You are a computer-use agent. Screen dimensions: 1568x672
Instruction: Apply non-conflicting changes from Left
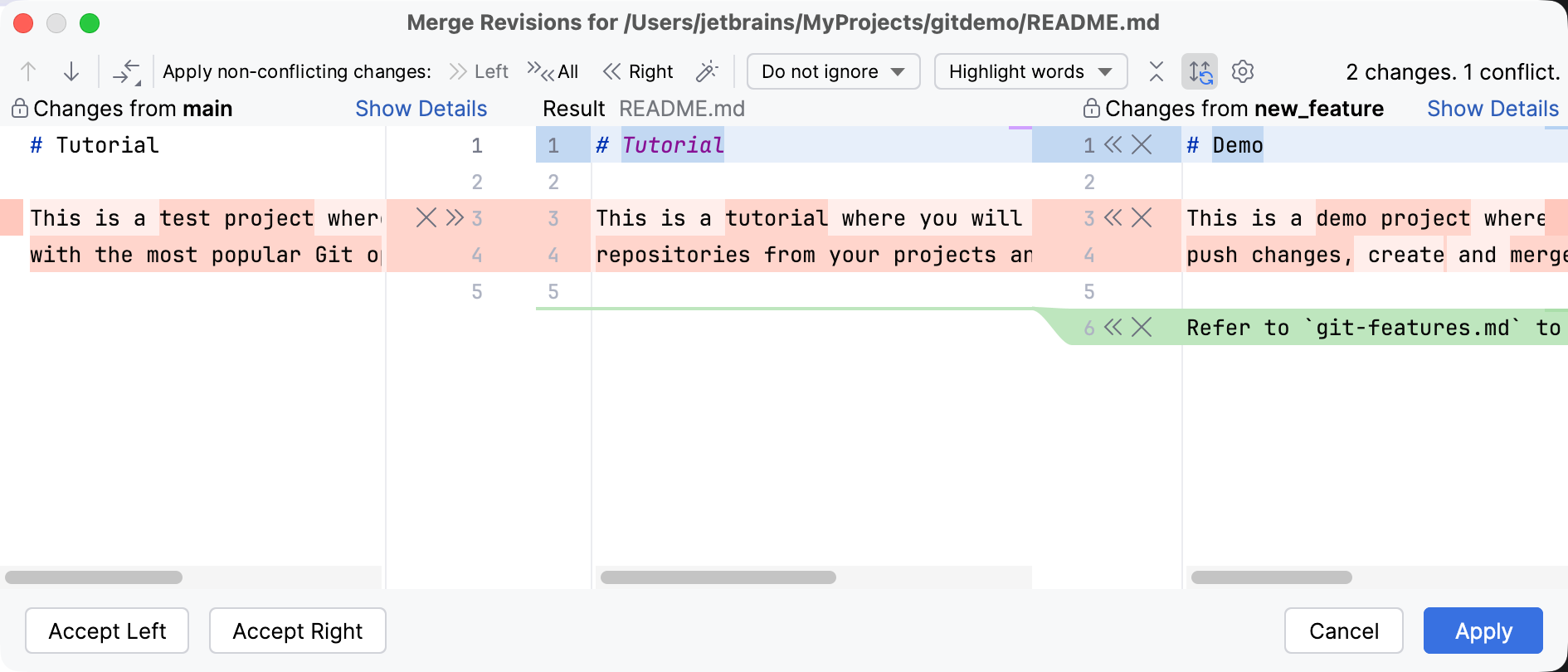(x=479, y=72)
